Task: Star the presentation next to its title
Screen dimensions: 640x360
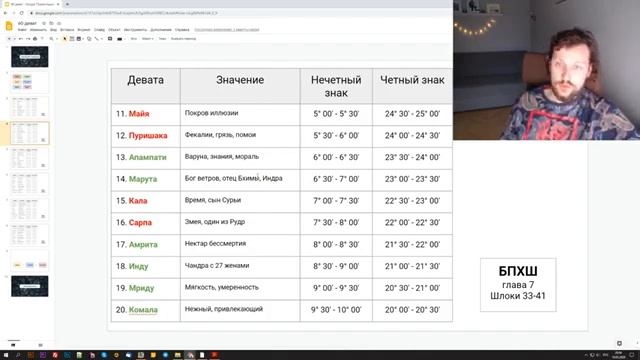Action: tap(44, 23)
